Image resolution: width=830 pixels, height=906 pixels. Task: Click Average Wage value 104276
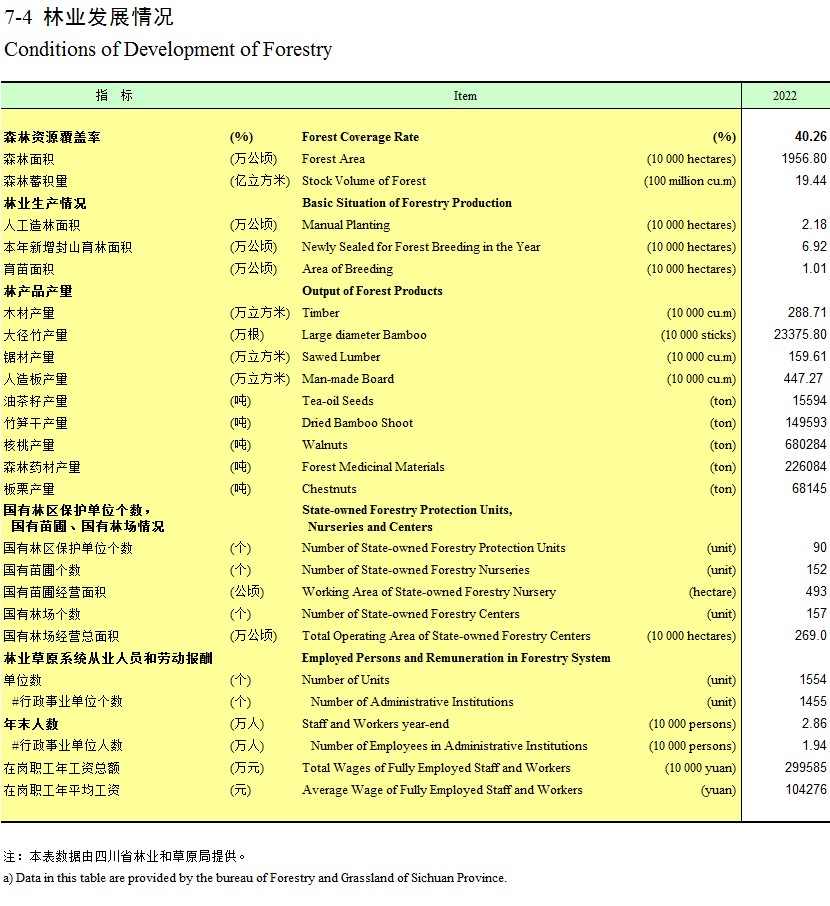pos(806,789)
